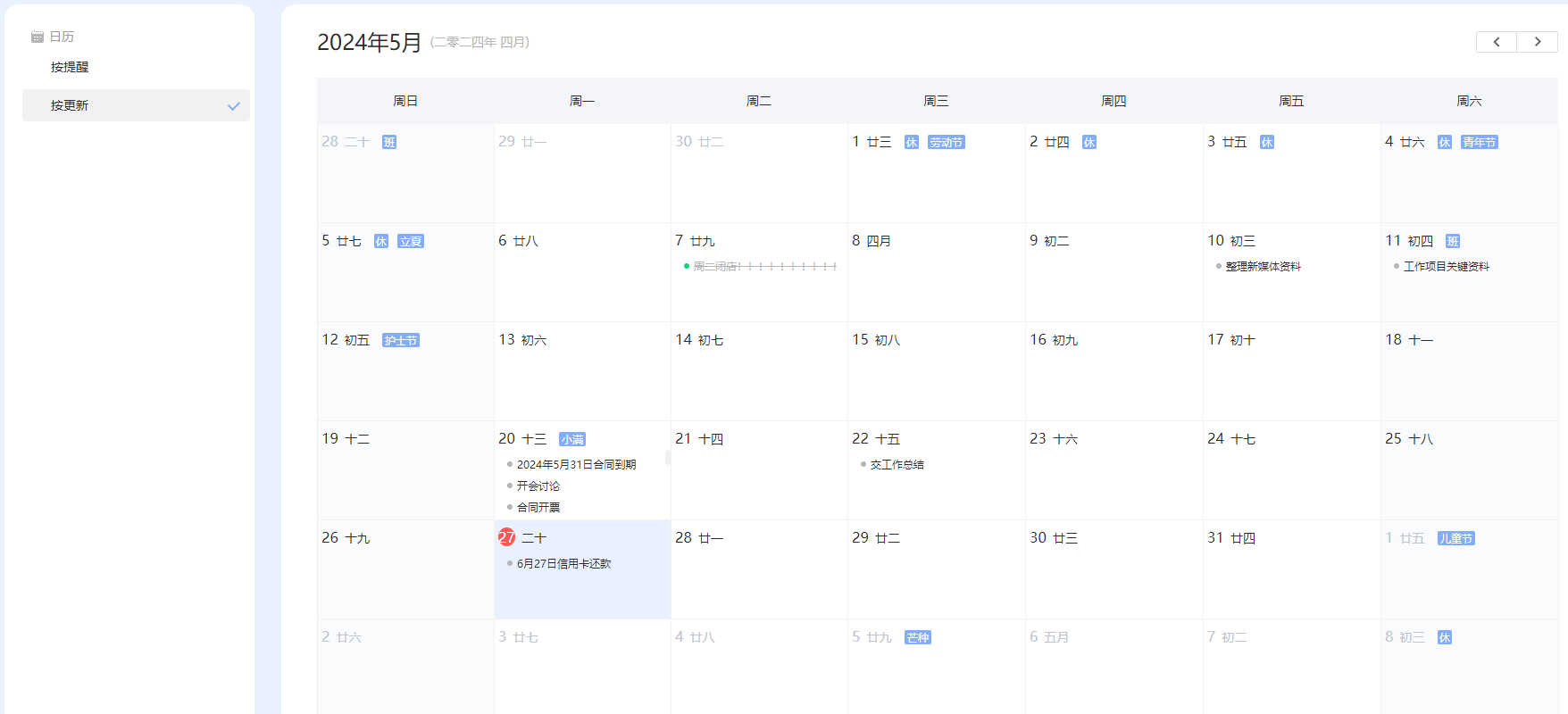
Task: Select the date cell 16 初九
Action: [x=1113, y=371]
